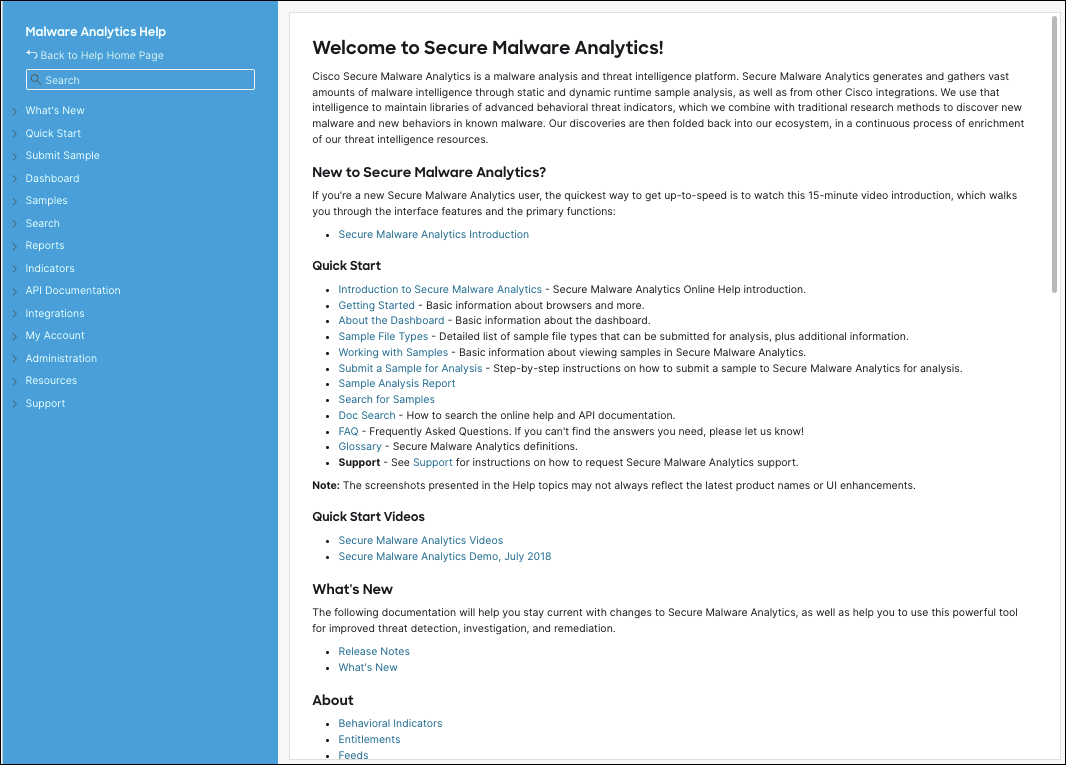Image resolution: width=1066 pixels, height=765 pixels.
Task: Open the Glossary link
Action: (x=359, y=446)
